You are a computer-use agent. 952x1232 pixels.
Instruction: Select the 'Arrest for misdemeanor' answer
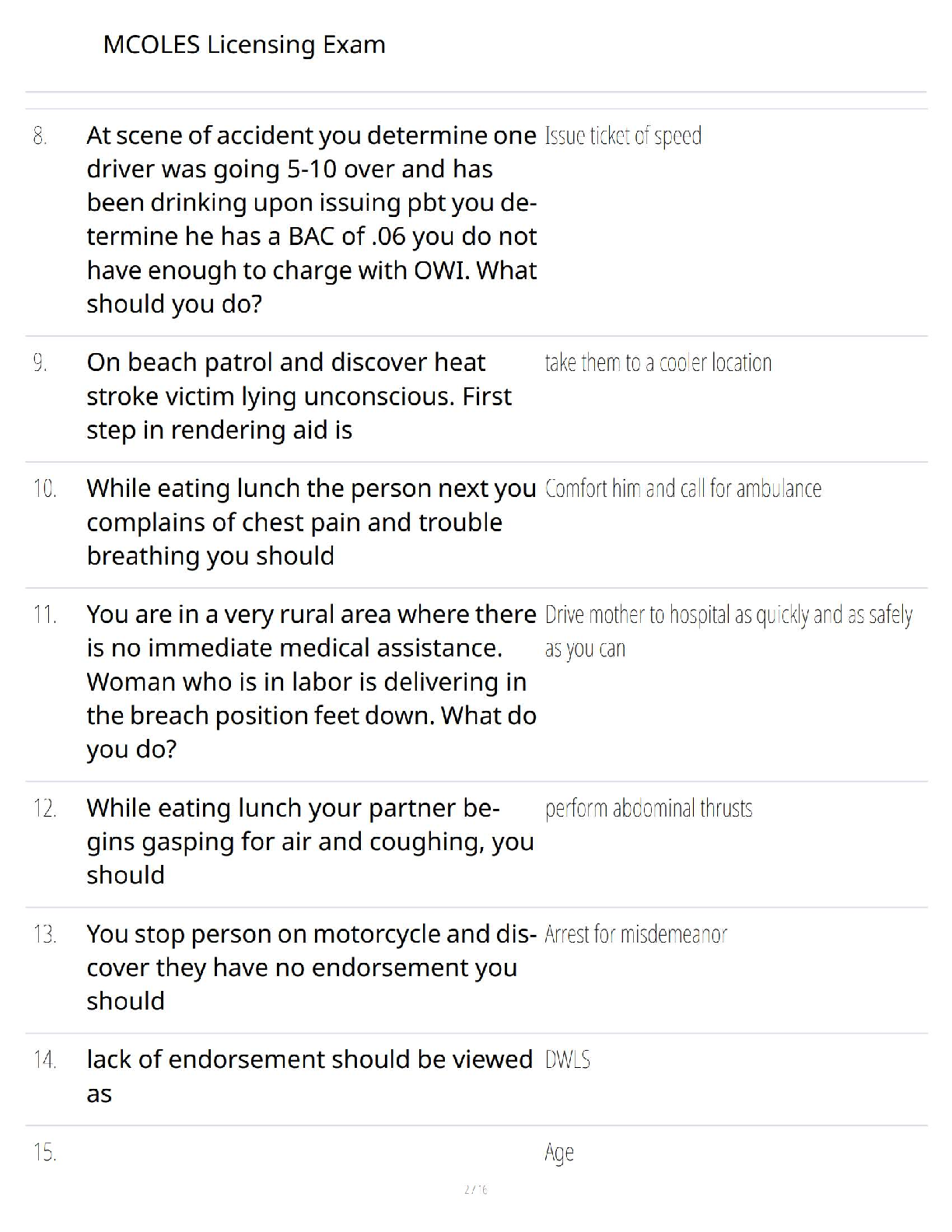[x=635, y=934]
